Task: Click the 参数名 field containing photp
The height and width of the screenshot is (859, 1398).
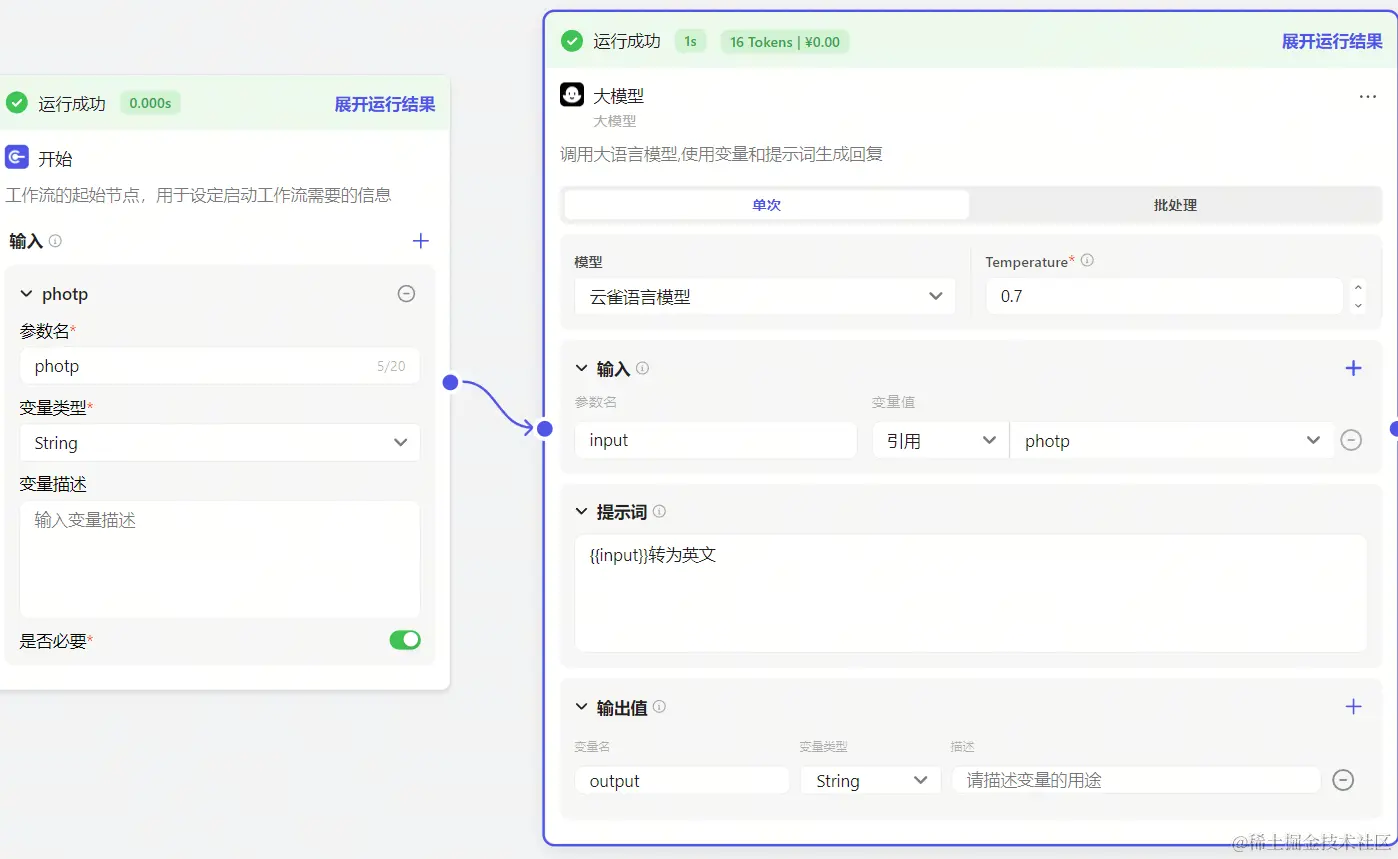Action: coord(220,366)
